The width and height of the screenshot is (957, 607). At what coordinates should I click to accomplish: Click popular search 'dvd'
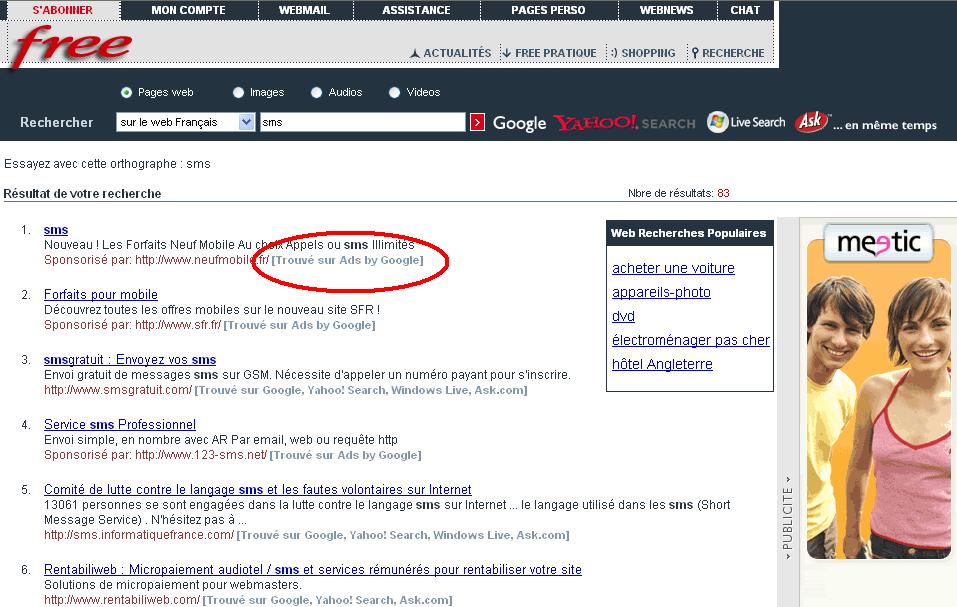click(x=623, y=316)
